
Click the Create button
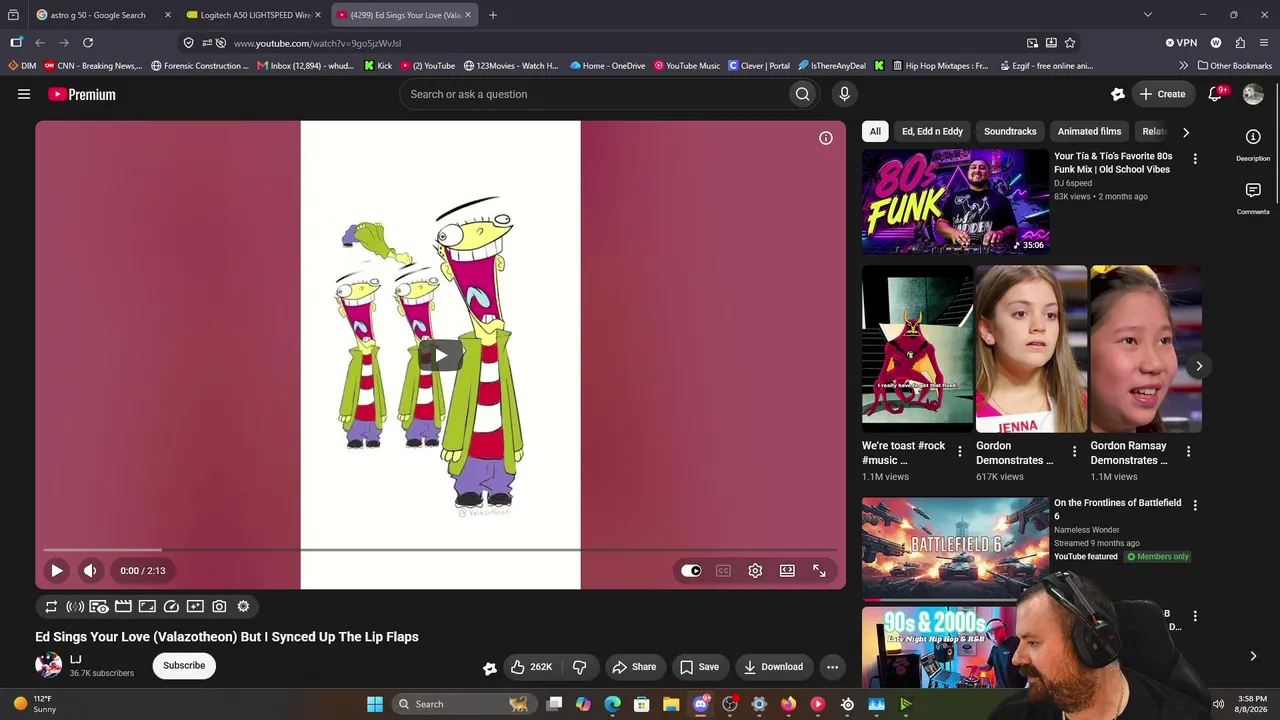click(1162, 94)
